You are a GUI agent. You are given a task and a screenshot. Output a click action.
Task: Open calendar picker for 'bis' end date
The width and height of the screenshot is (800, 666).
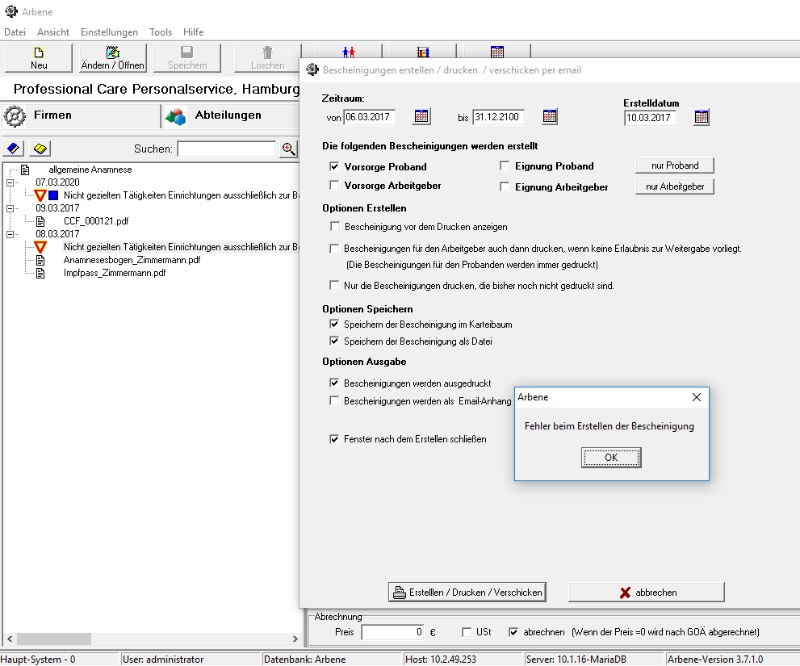[x=550, y=117]
